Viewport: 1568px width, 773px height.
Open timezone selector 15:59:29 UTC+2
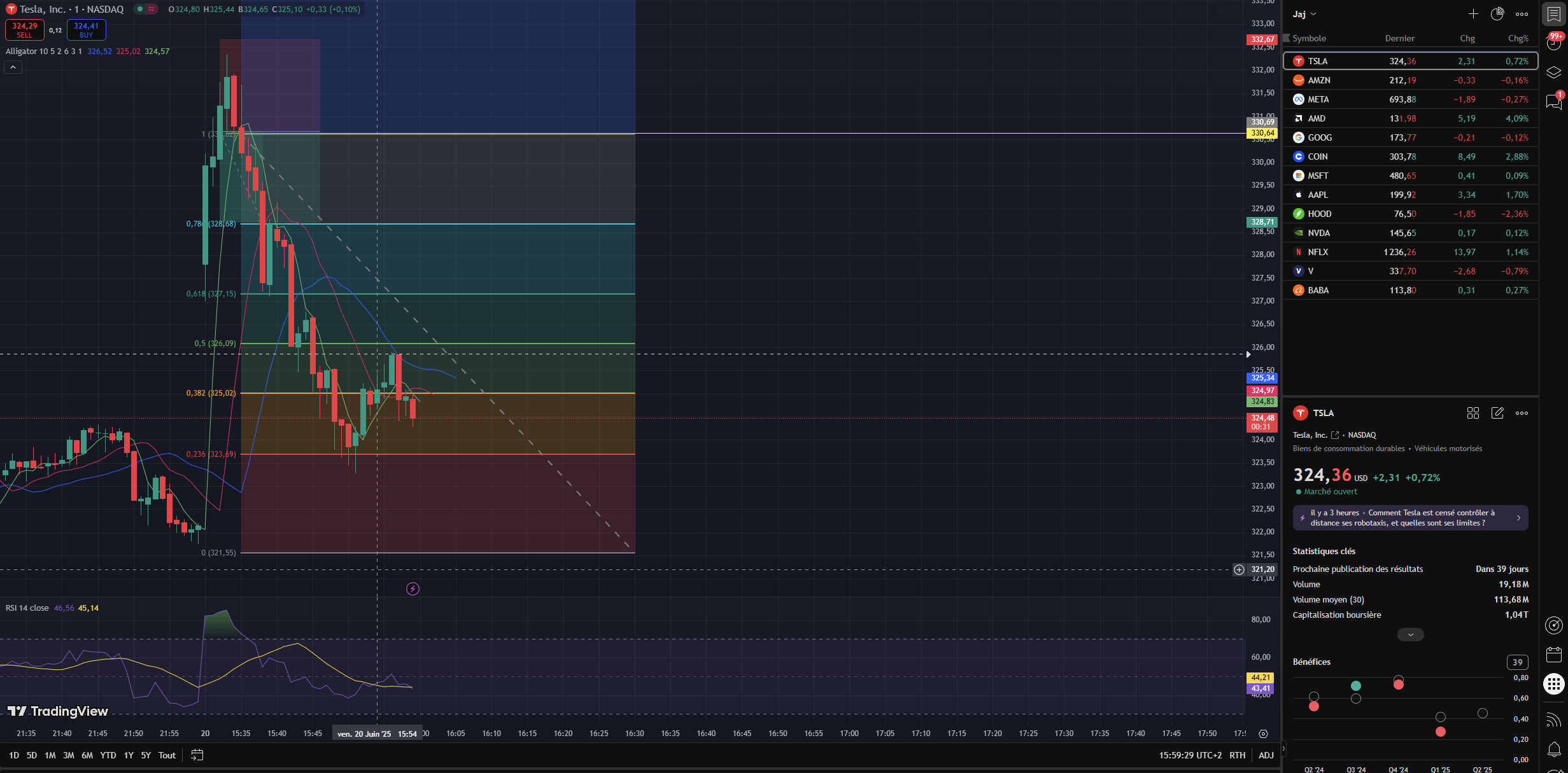pyautogui.click(x=1190, y=755)
